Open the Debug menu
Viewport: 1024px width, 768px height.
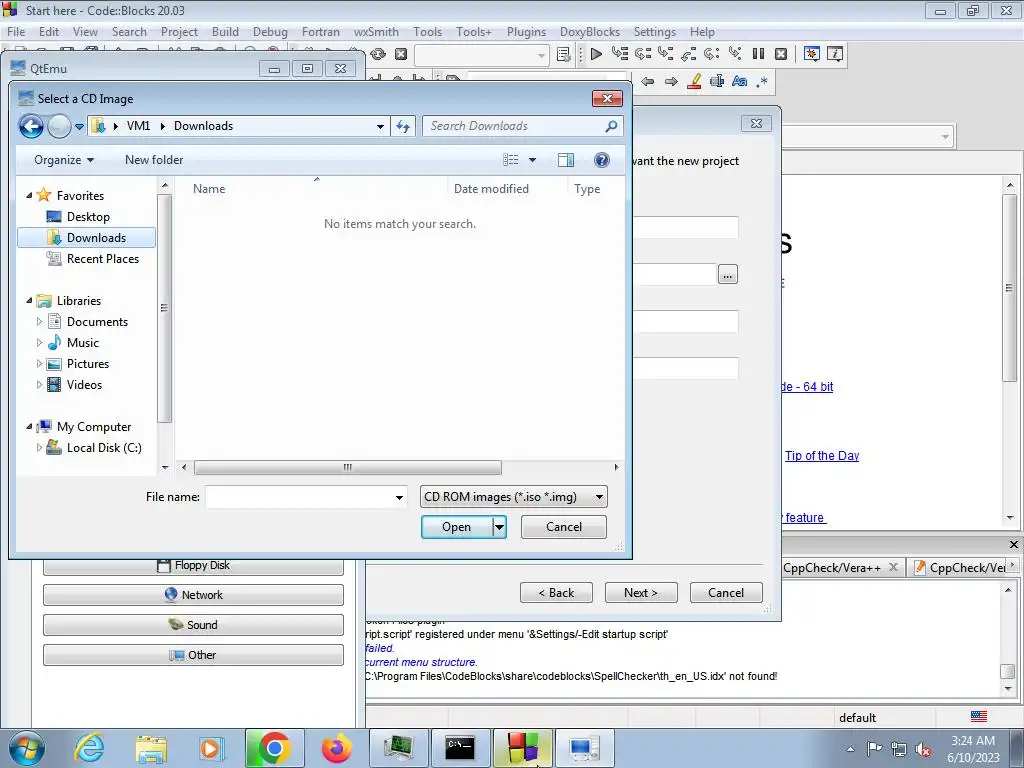pyautogui.click(x=270, y=31)
